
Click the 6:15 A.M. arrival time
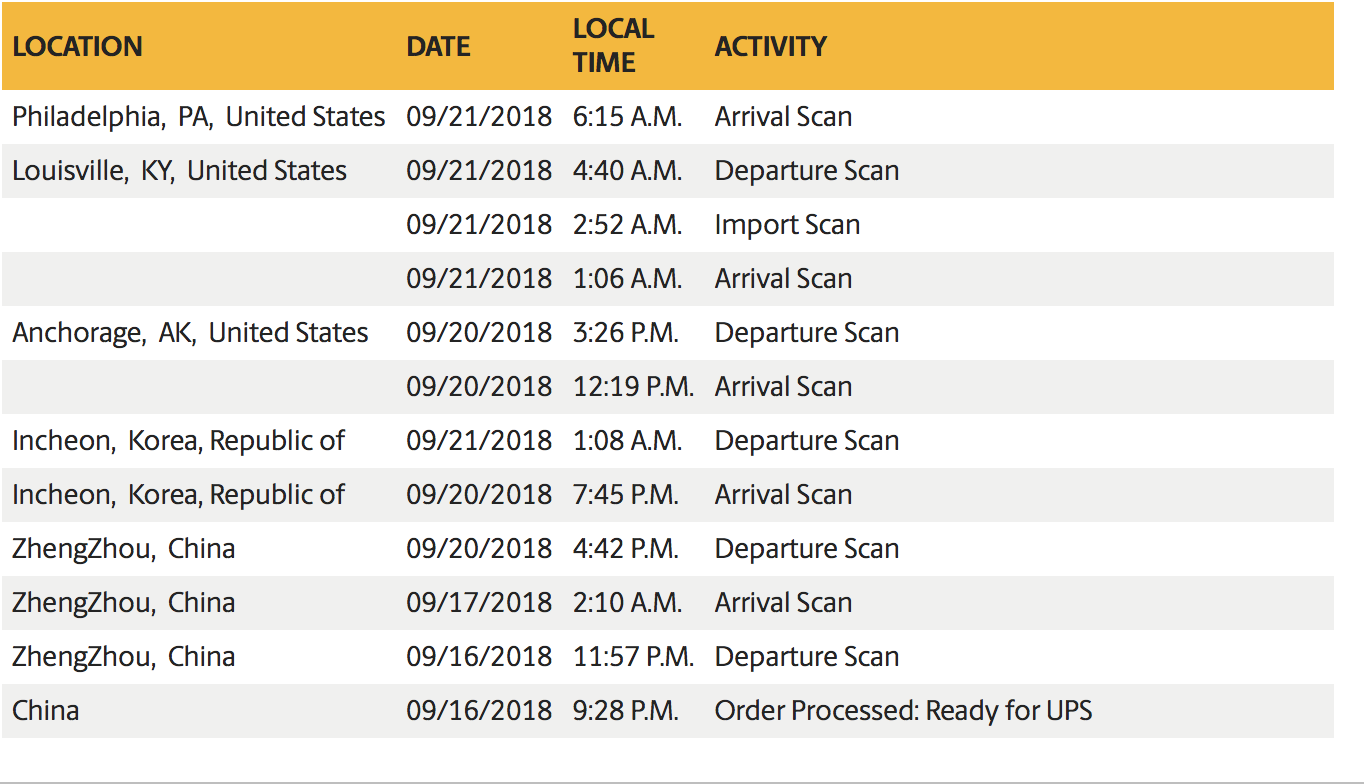click(627, 117)
